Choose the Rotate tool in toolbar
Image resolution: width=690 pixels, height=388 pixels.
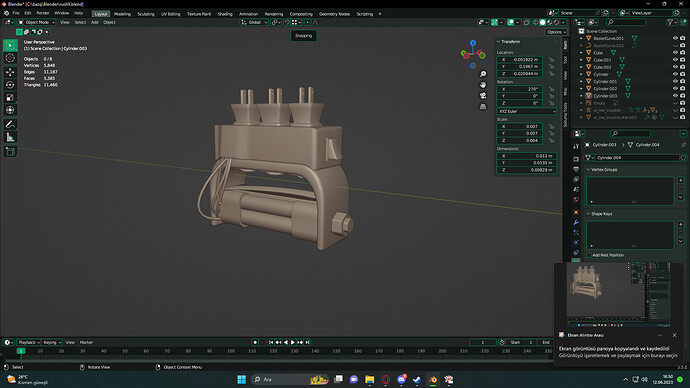(x=10, y=85)
